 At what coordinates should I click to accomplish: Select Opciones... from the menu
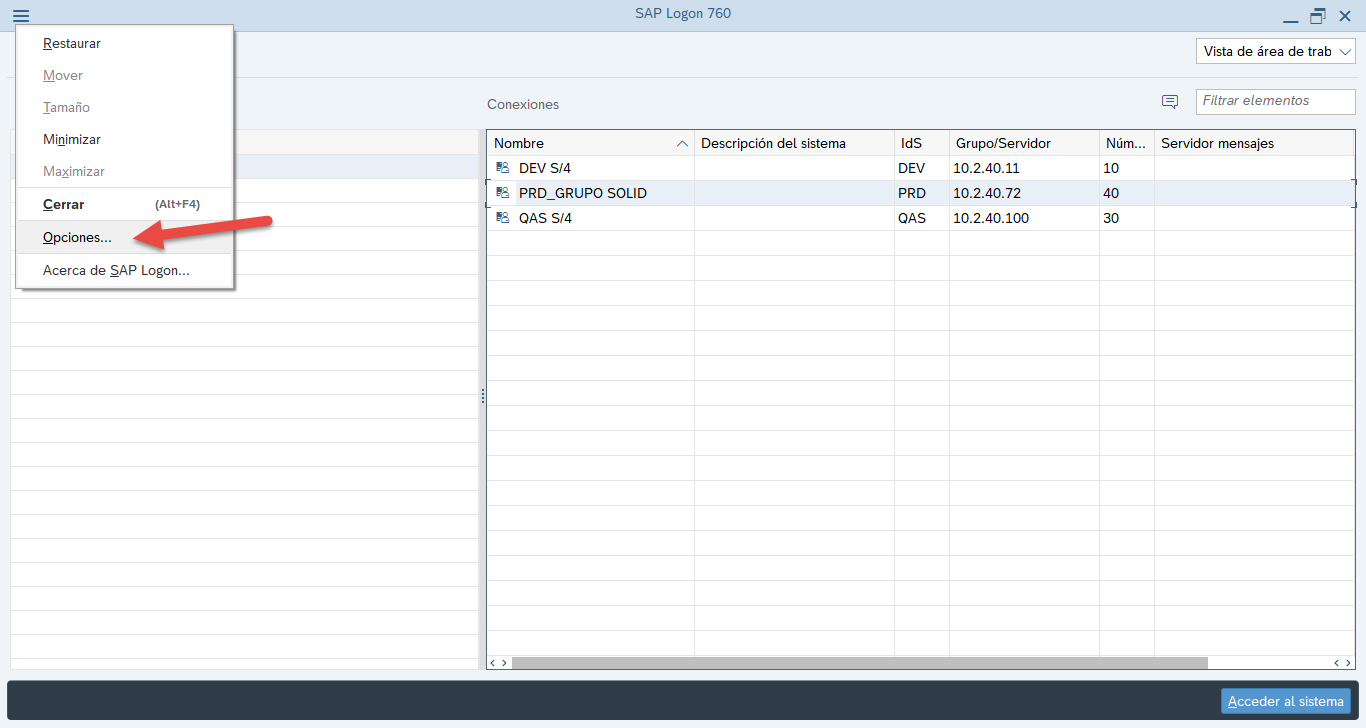pyautogui.click(x=77, y=238)
